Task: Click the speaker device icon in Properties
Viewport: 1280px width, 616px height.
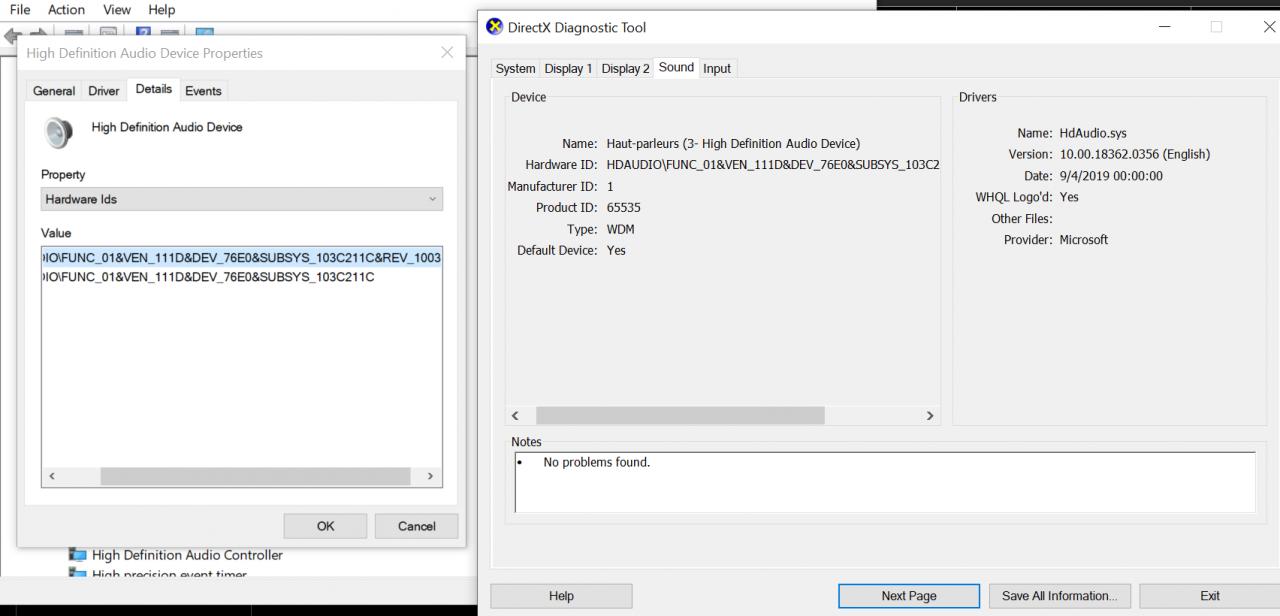Action: (59, 132)
